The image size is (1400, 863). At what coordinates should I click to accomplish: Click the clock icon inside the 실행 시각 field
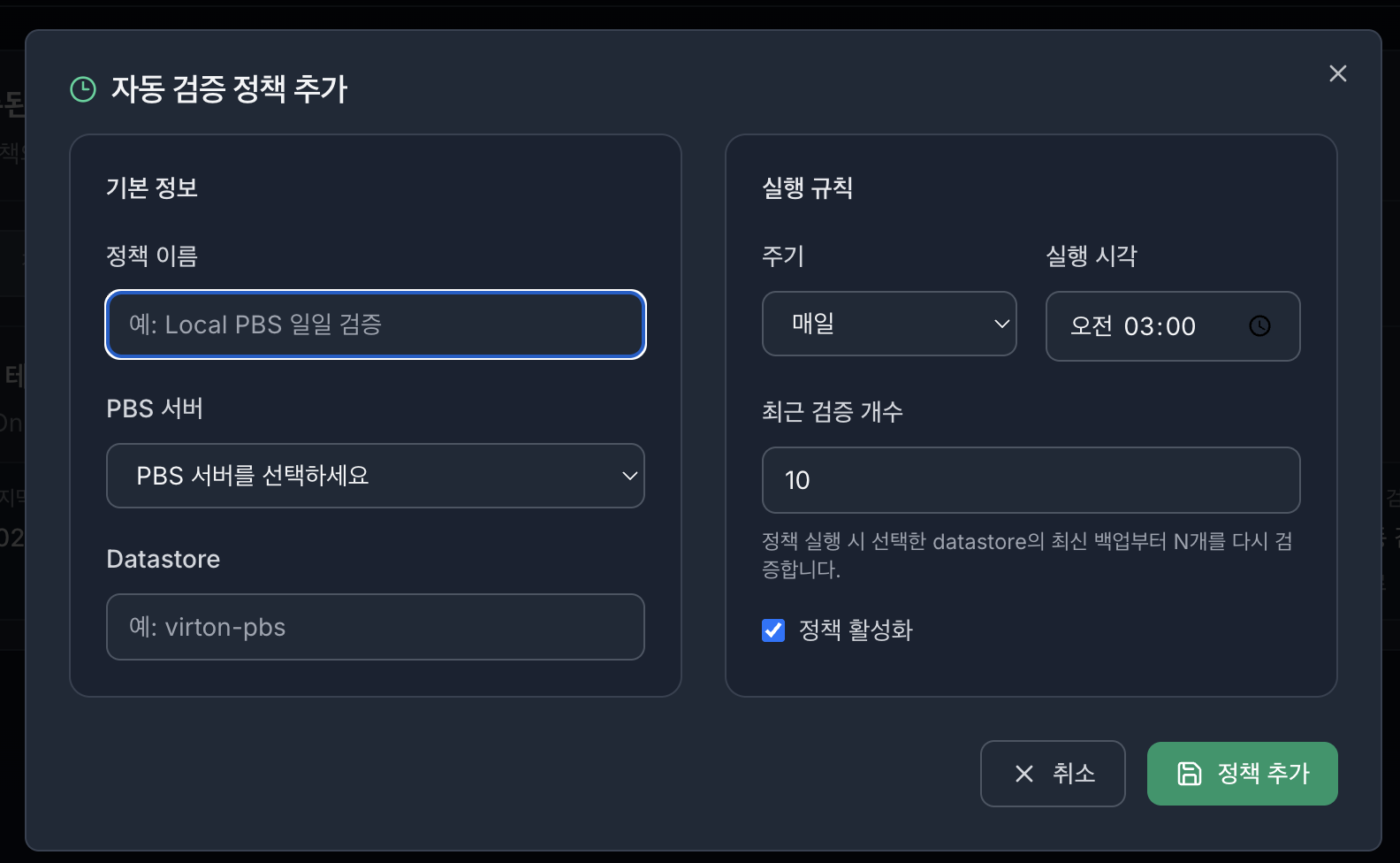click(x=1260, y=325)
